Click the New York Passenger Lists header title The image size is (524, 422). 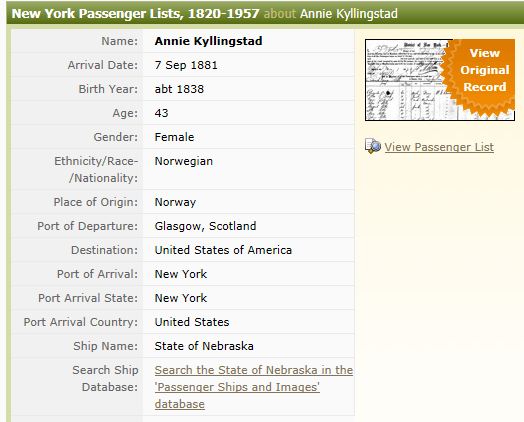135,14
